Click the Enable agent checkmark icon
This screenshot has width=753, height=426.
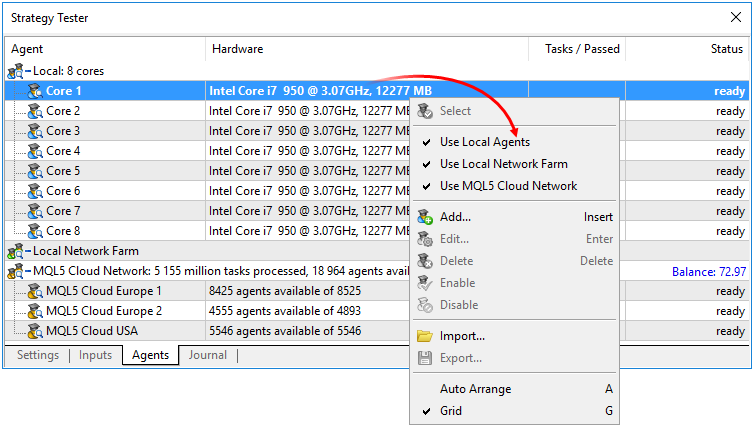[x=425, y=283]
